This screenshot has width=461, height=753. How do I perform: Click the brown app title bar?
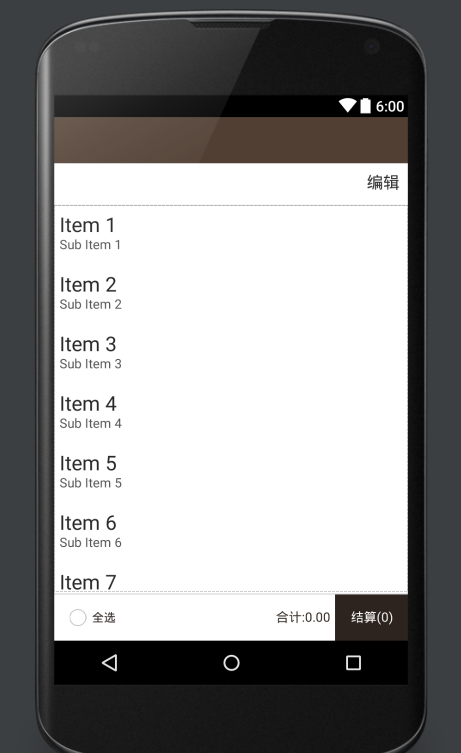click(231, 140)
